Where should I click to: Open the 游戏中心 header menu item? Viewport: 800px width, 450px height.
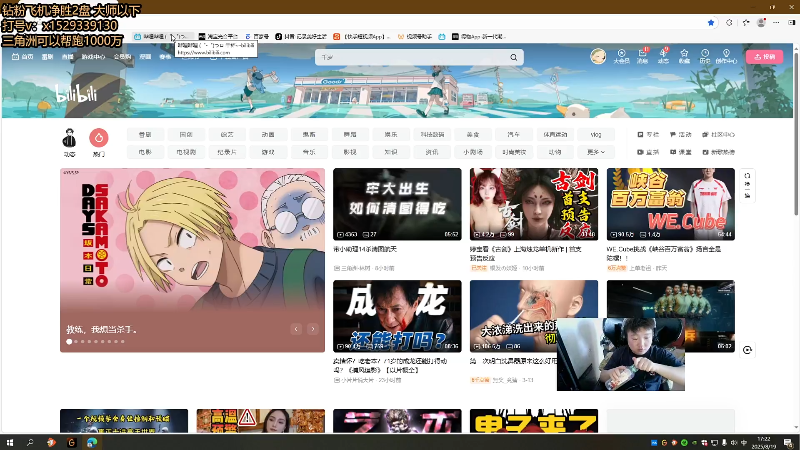pos(93,57)
